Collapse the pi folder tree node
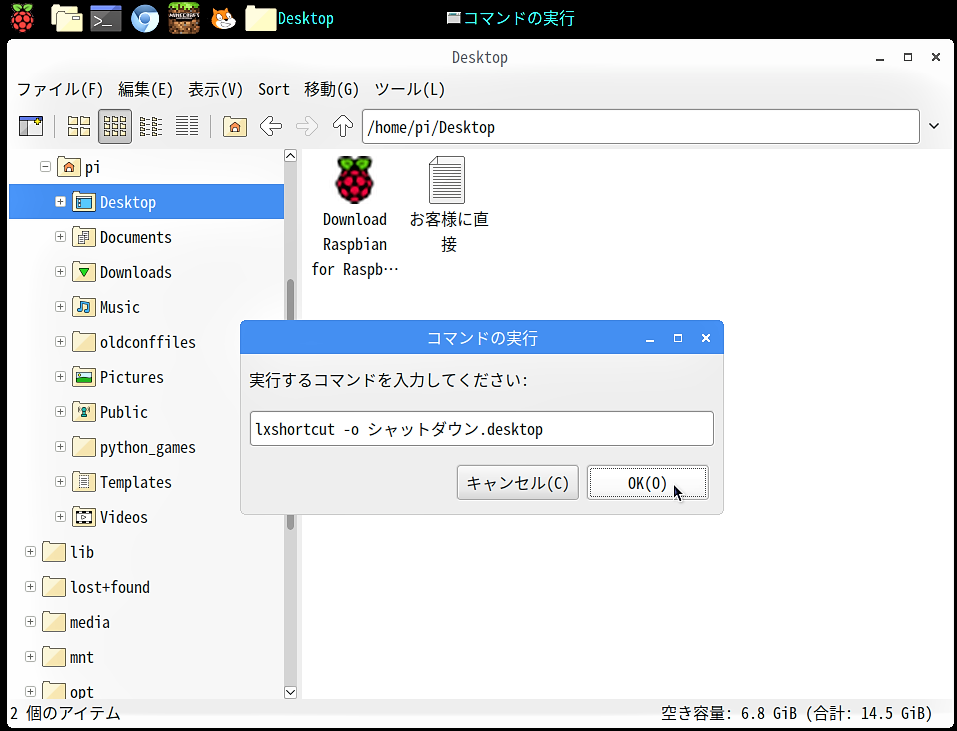 (45, 166)
